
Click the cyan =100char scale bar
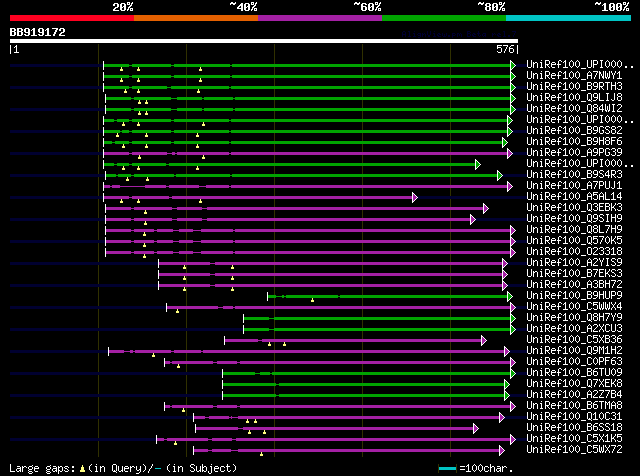click(447, 469)
